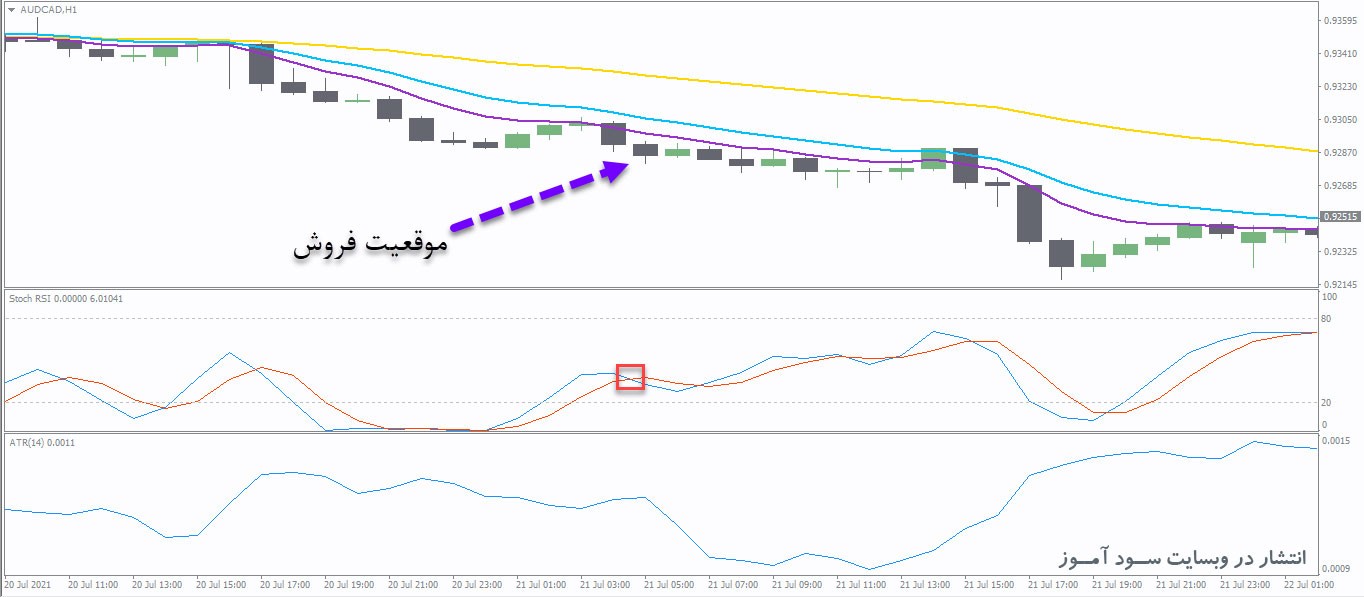Click the Stoch RSI 20 level label
Viewport: 1364px width, 597px height.
1327,402
